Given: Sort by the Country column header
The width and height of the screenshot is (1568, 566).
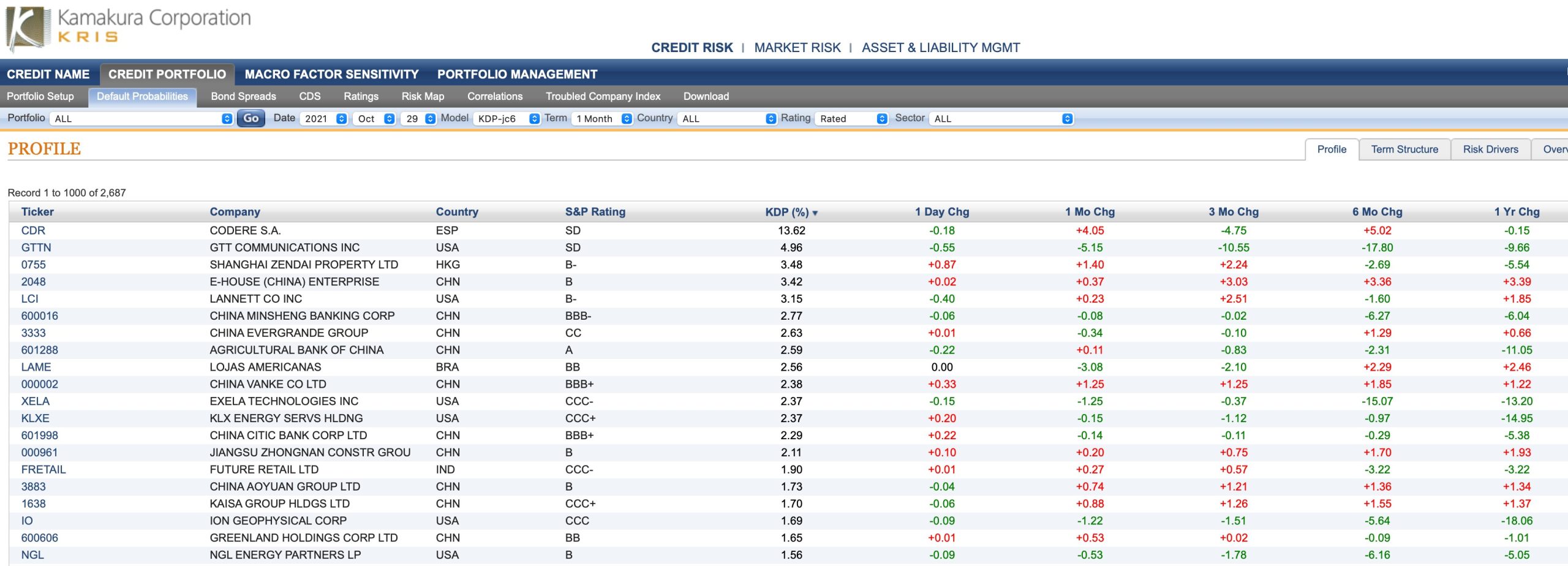Looking at the screenshot, I should tap(457, 212).
